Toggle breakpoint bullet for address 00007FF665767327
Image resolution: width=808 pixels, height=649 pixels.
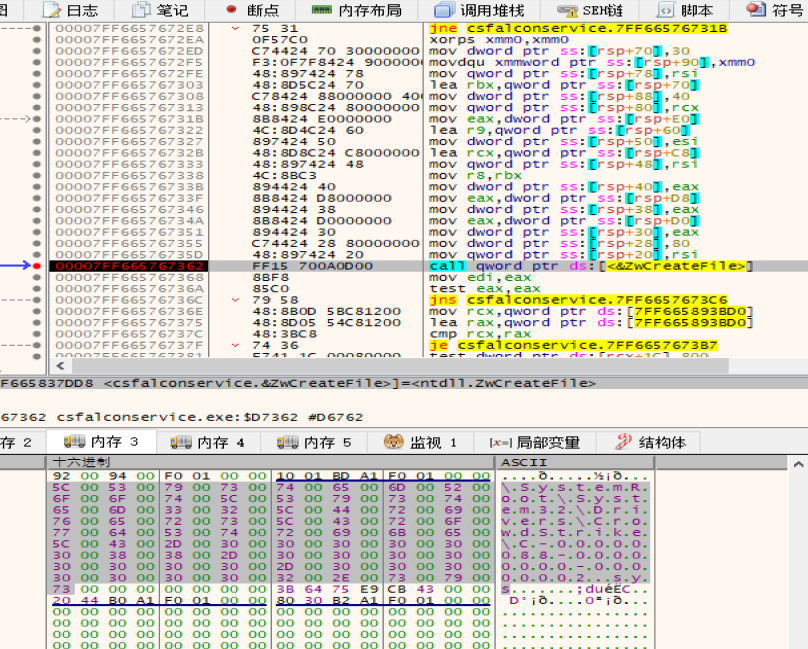[x=37, y=142]
